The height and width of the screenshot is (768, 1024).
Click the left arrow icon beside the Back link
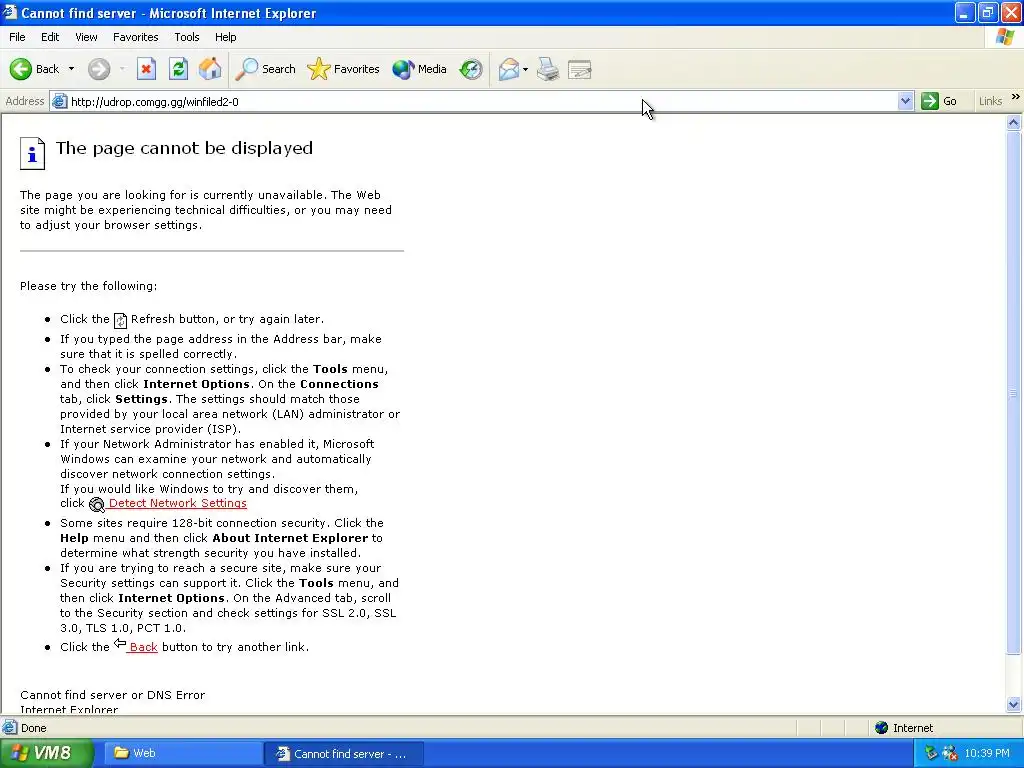pos(120,644)
